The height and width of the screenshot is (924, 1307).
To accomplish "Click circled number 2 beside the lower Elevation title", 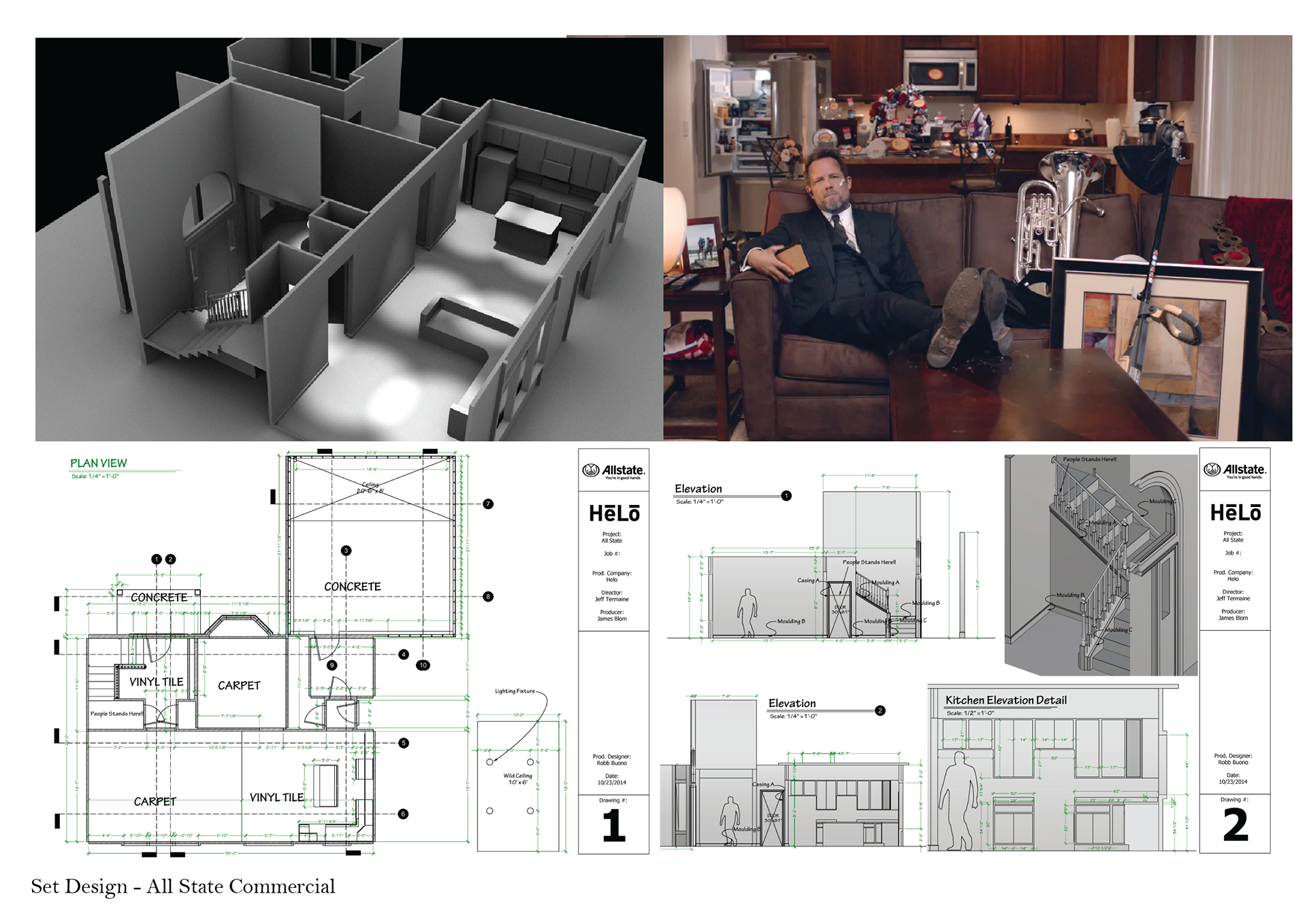I will [x=880, y=710].
